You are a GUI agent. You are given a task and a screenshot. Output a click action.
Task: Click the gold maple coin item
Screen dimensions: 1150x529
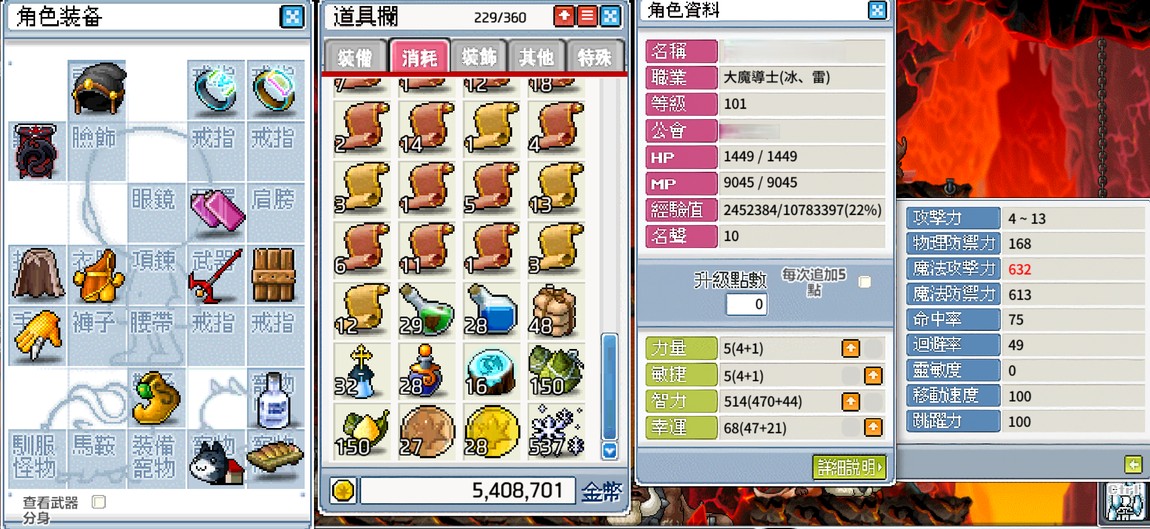tap(493, 430)
